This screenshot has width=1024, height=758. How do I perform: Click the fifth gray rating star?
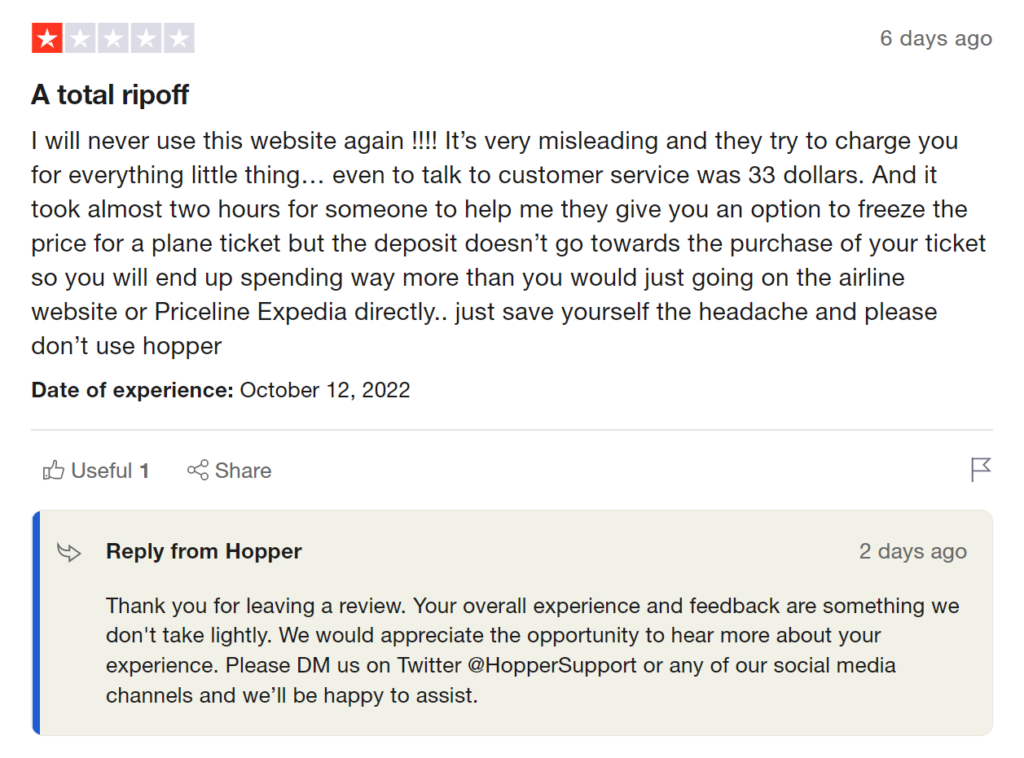point(178,38)
